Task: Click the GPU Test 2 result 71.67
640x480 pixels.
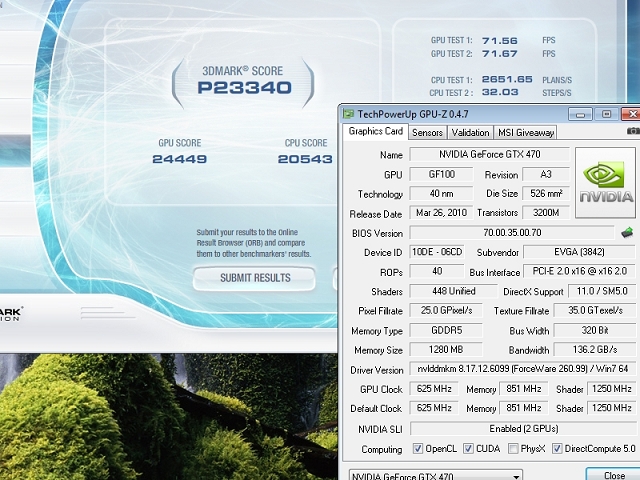Action: (x=500, y=54)
